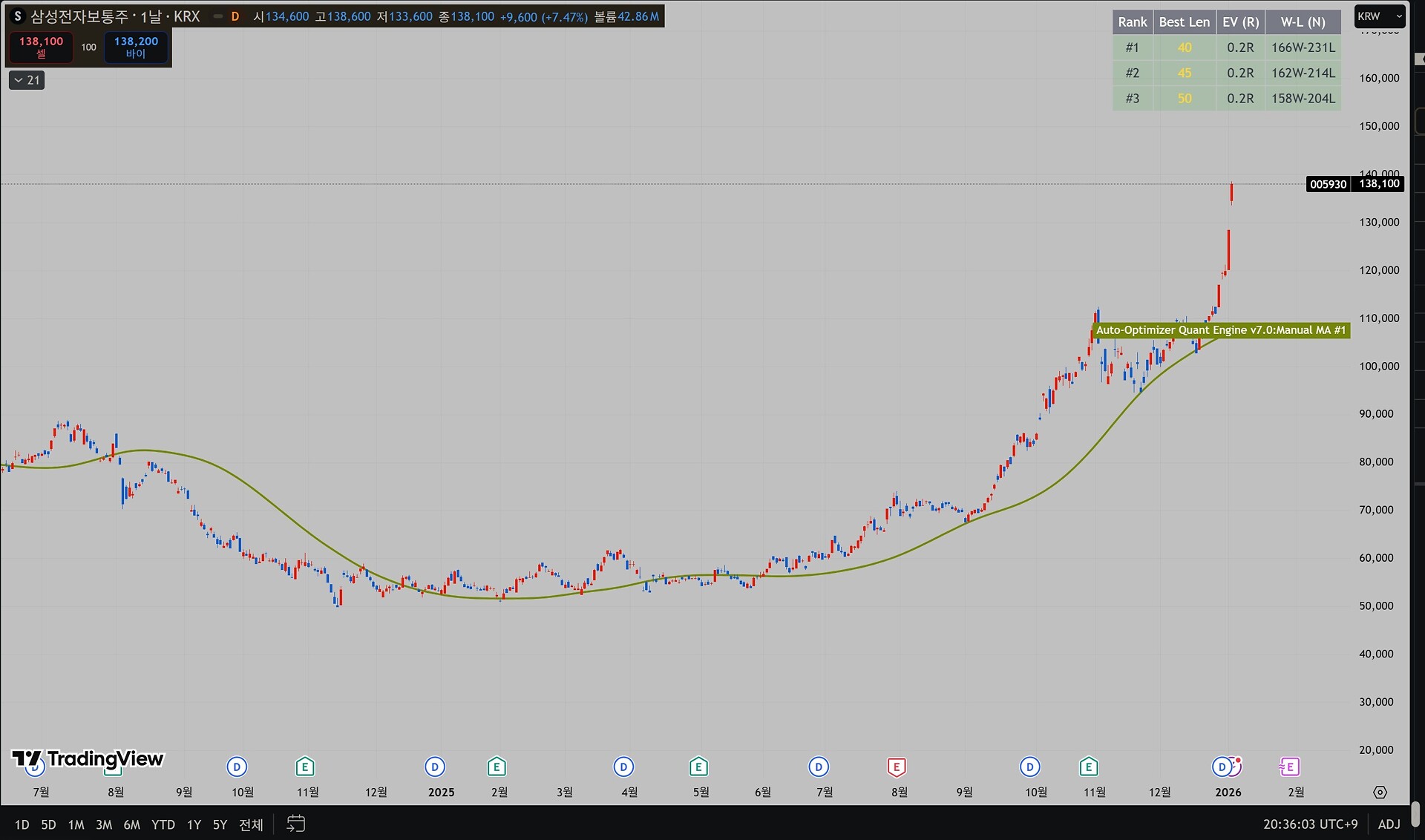This screenshot has width=1425, height=840.
Task: Click the blue 138,200 buy button
Action: click(x=136, y=47)
